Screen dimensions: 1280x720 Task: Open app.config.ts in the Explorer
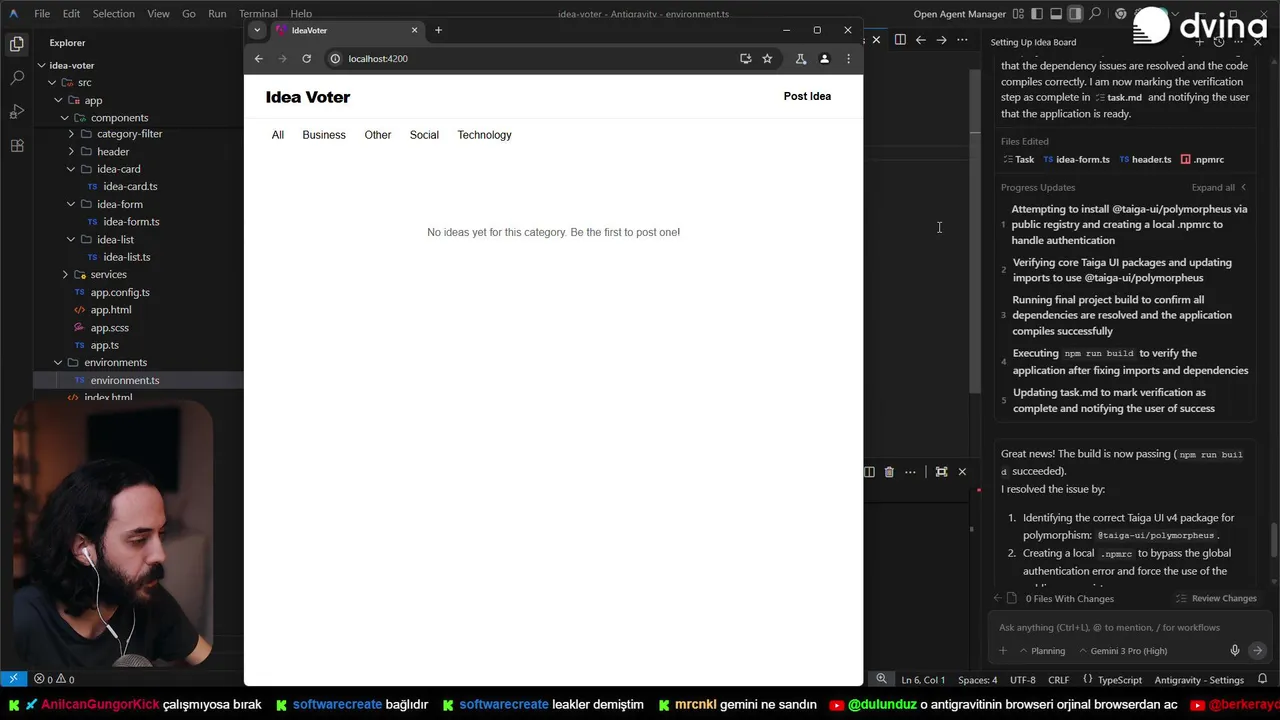click(x=120, y=292)
